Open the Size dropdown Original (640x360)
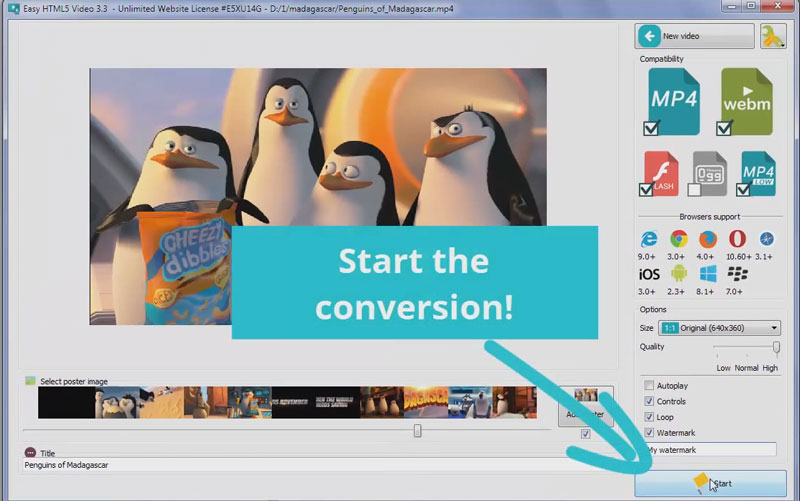 pos(719,328)
